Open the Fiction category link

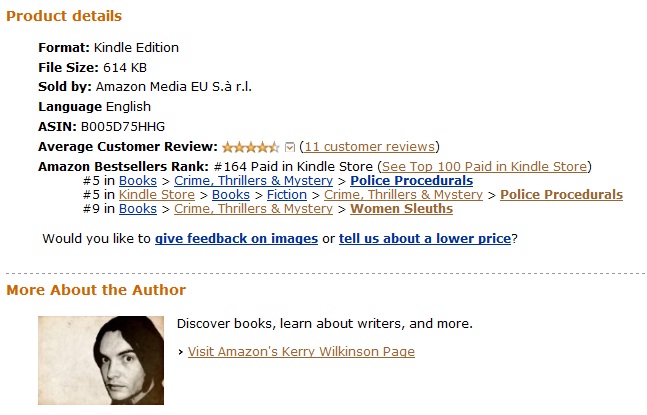coord(286,195)
